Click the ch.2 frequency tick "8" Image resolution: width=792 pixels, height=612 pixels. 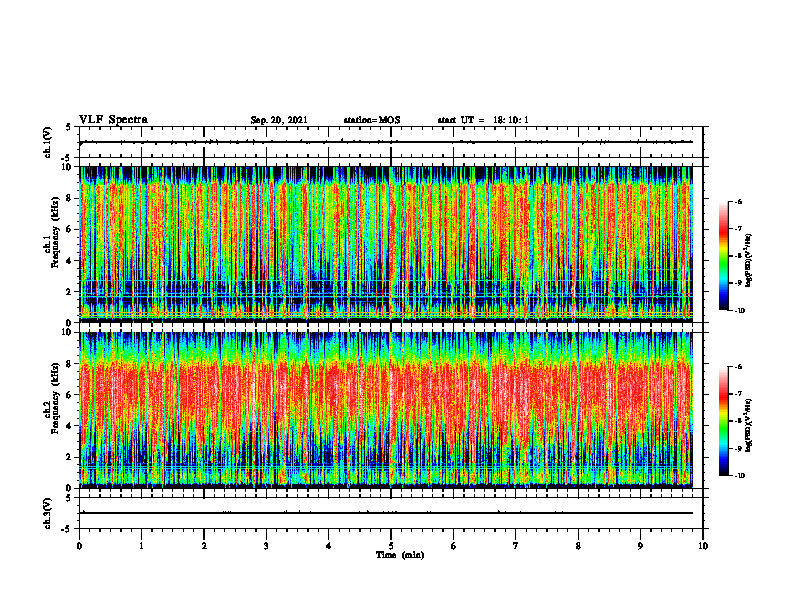70,364
